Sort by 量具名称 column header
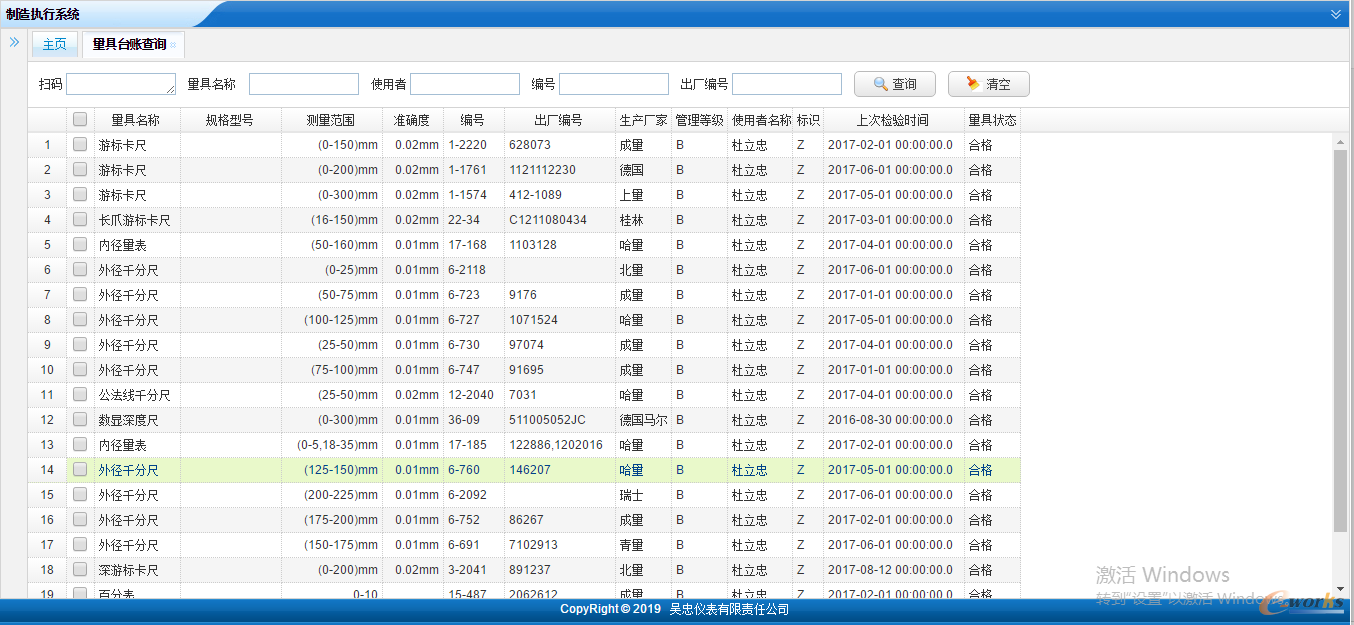Screen dimensions: 1354x625 click(x=137, y=120)
